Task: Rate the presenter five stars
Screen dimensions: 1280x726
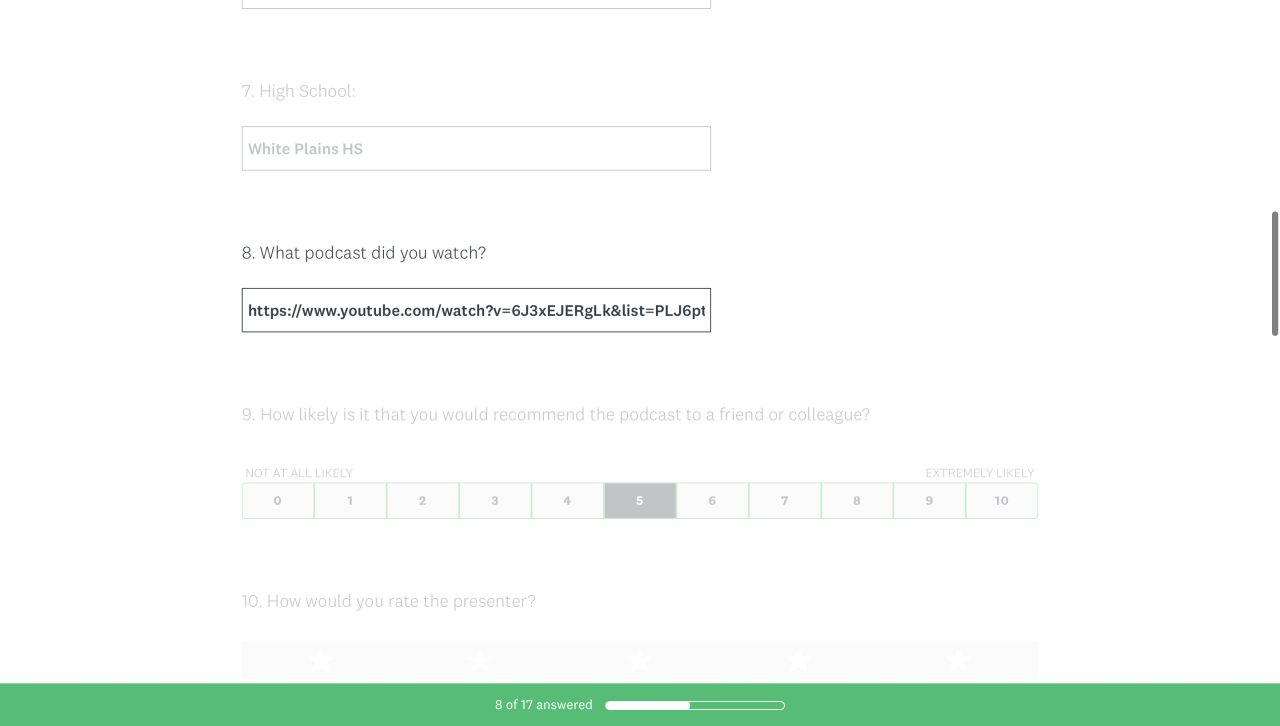Action: click(x=958, y=661)
